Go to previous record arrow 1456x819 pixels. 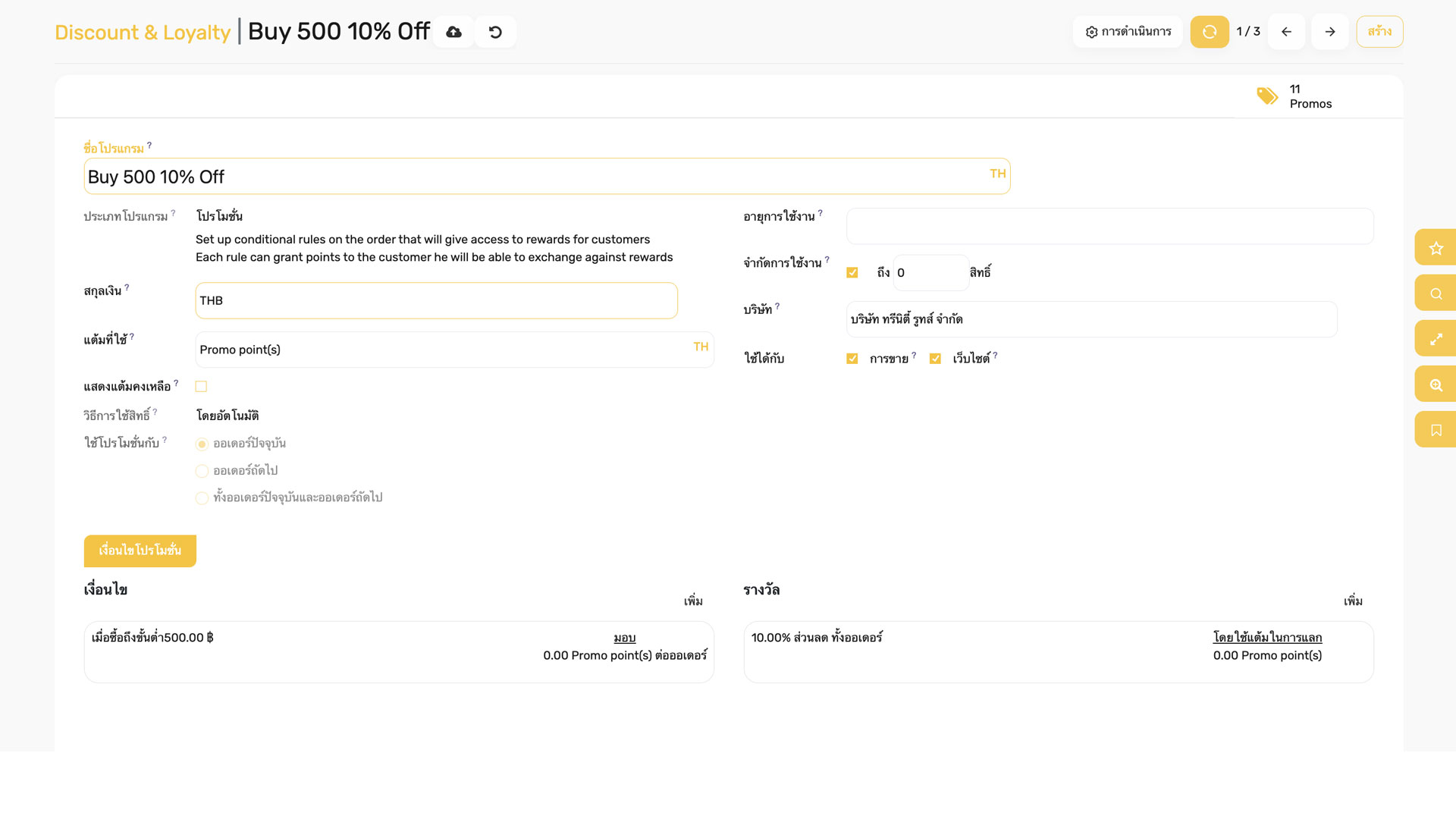tap(1286, 32)
